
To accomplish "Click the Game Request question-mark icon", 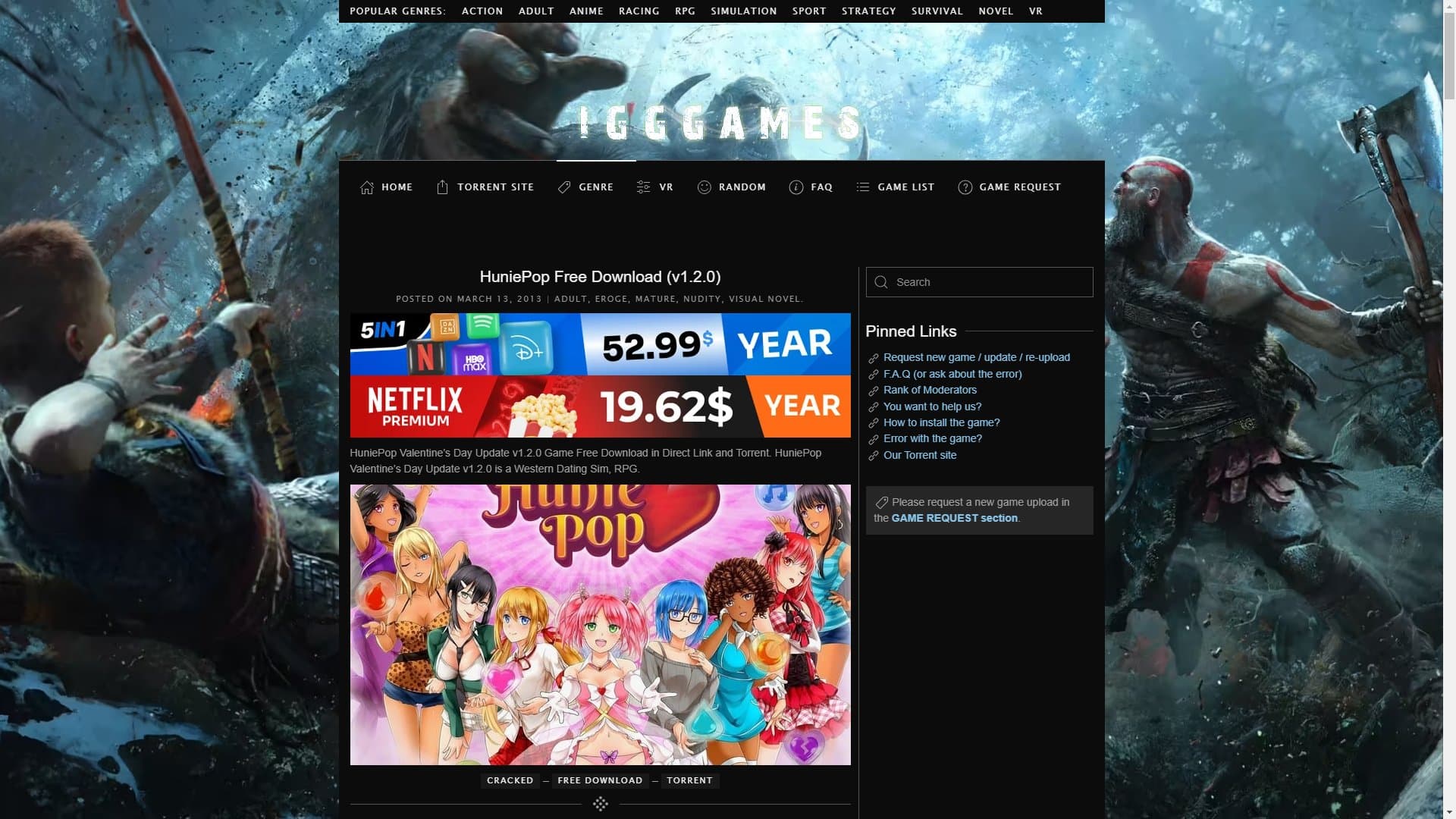I will click(965, 187).
